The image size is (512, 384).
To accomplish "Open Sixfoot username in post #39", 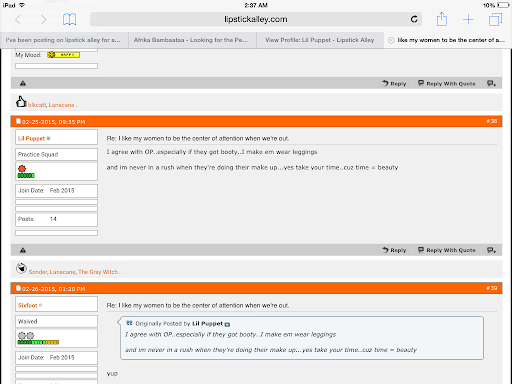I will 28,305.
